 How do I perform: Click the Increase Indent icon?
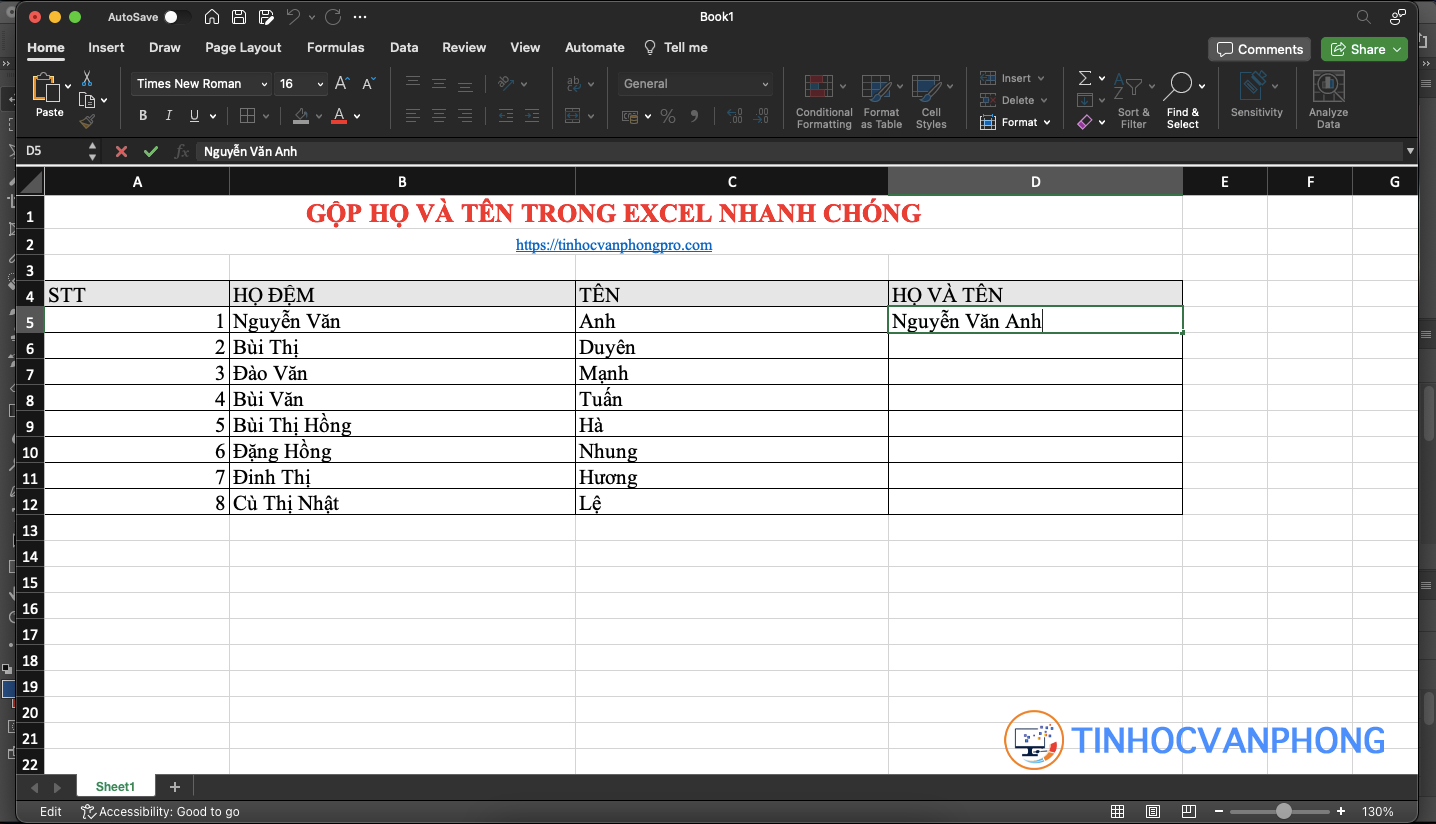[533, 116]
